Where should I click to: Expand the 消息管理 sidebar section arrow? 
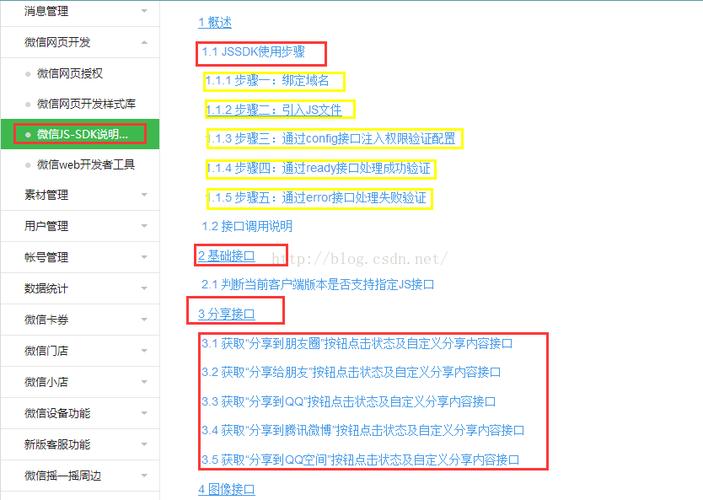(144, 11)
